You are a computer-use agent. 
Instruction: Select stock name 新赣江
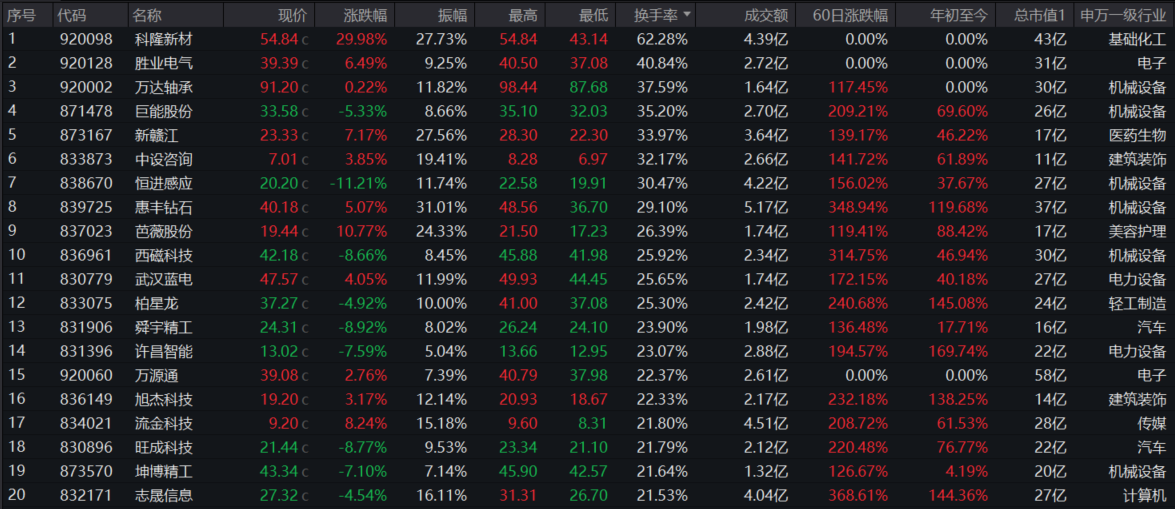[x=155, y=135]
